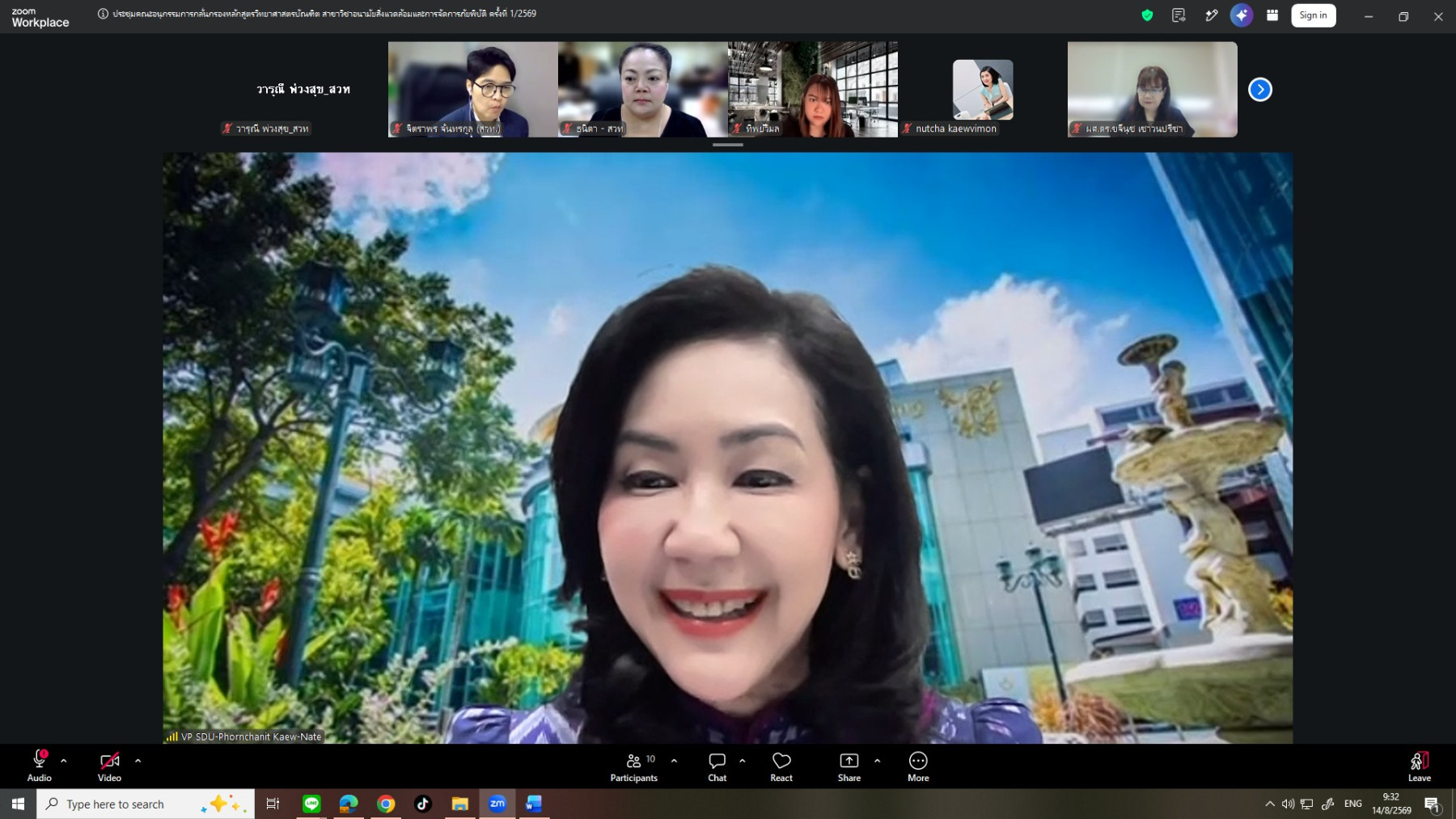Select the จิตราพร video thumbnail with glasses
This screenshot has height=819, width=1456.
(473, 90)
